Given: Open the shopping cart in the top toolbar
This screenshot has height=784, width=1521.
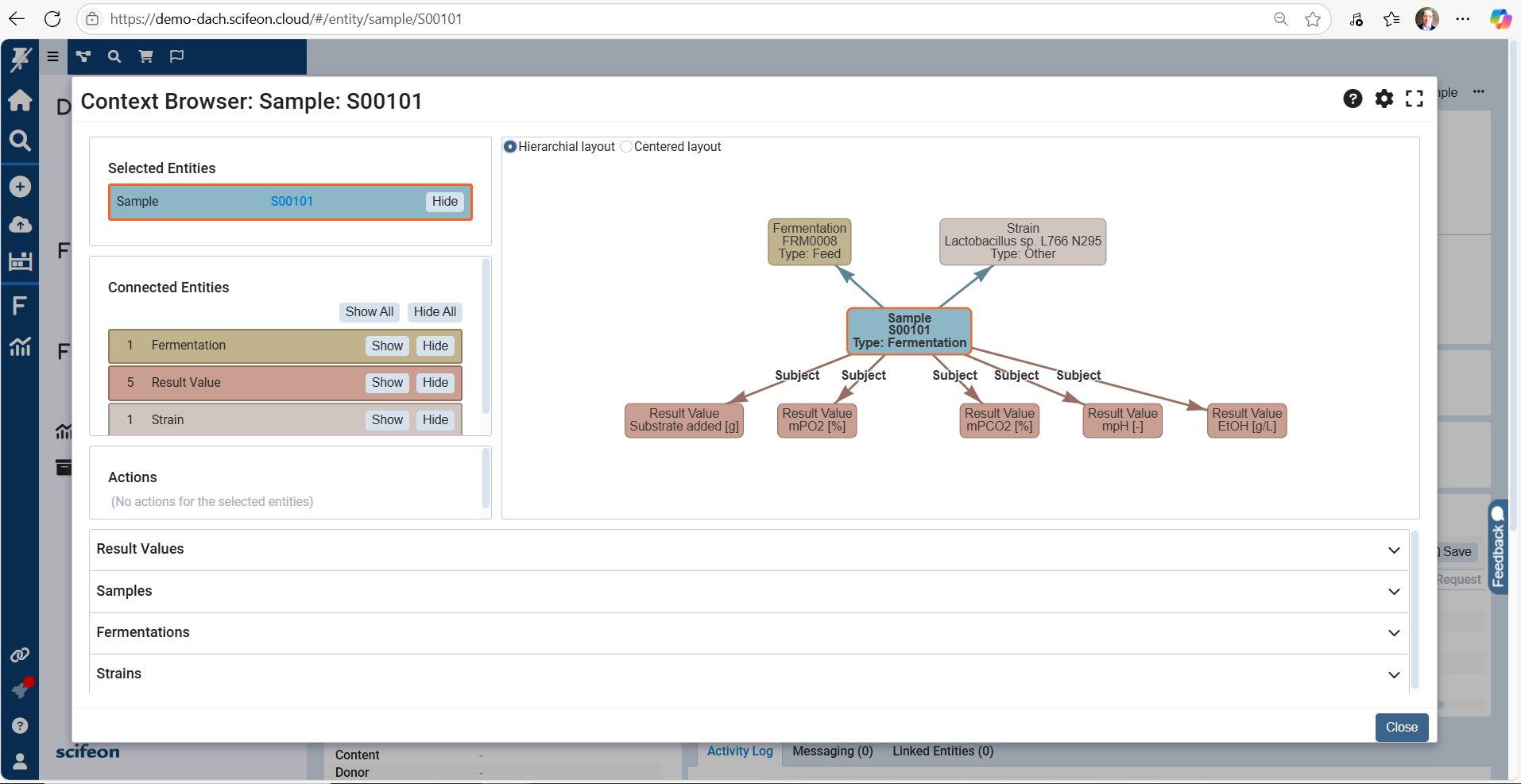Looking at the screenshot, I should [145, 56].
